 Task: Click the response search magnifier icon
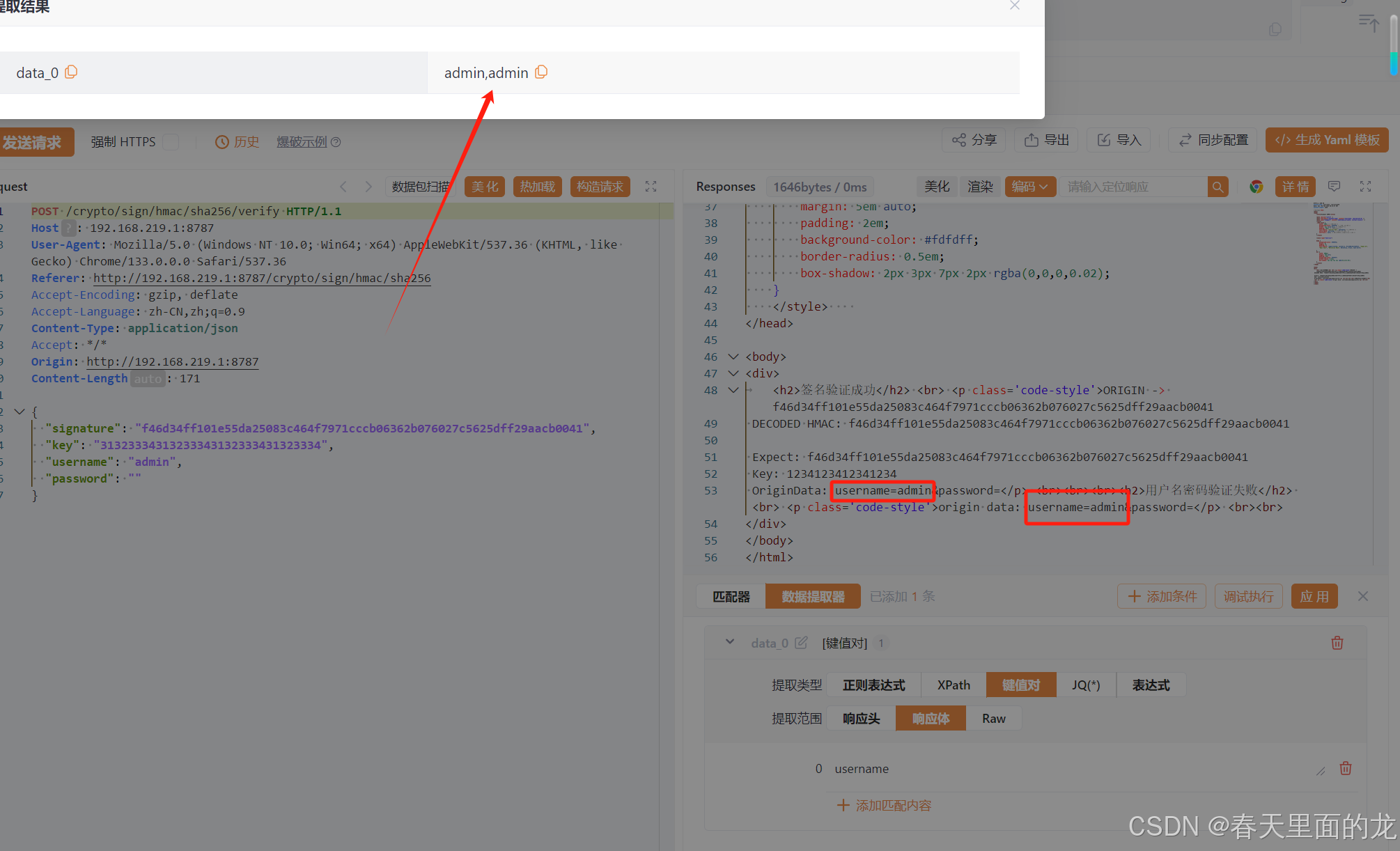pyautogui.click(x=1218, y=187)
